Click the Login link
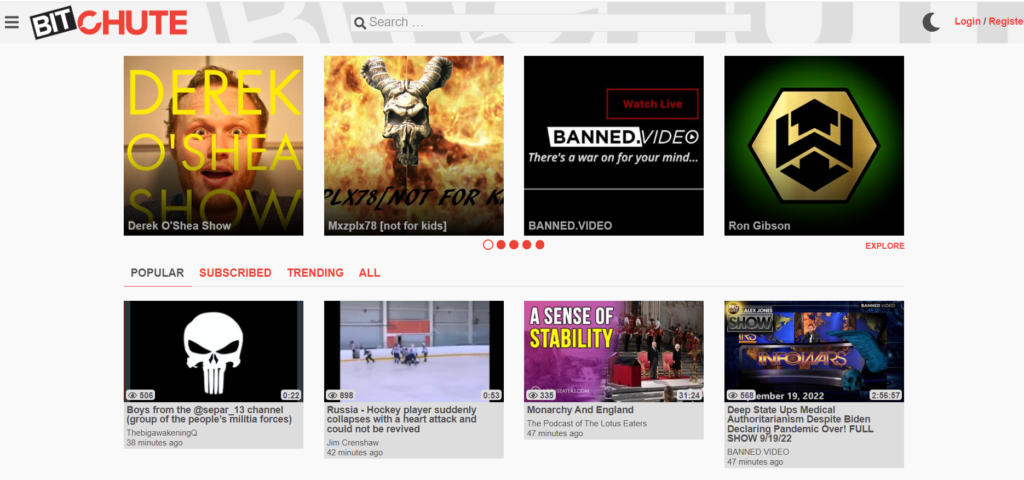Image resolution: width=1024 pixels, height=480 pixels. [967, 21]
